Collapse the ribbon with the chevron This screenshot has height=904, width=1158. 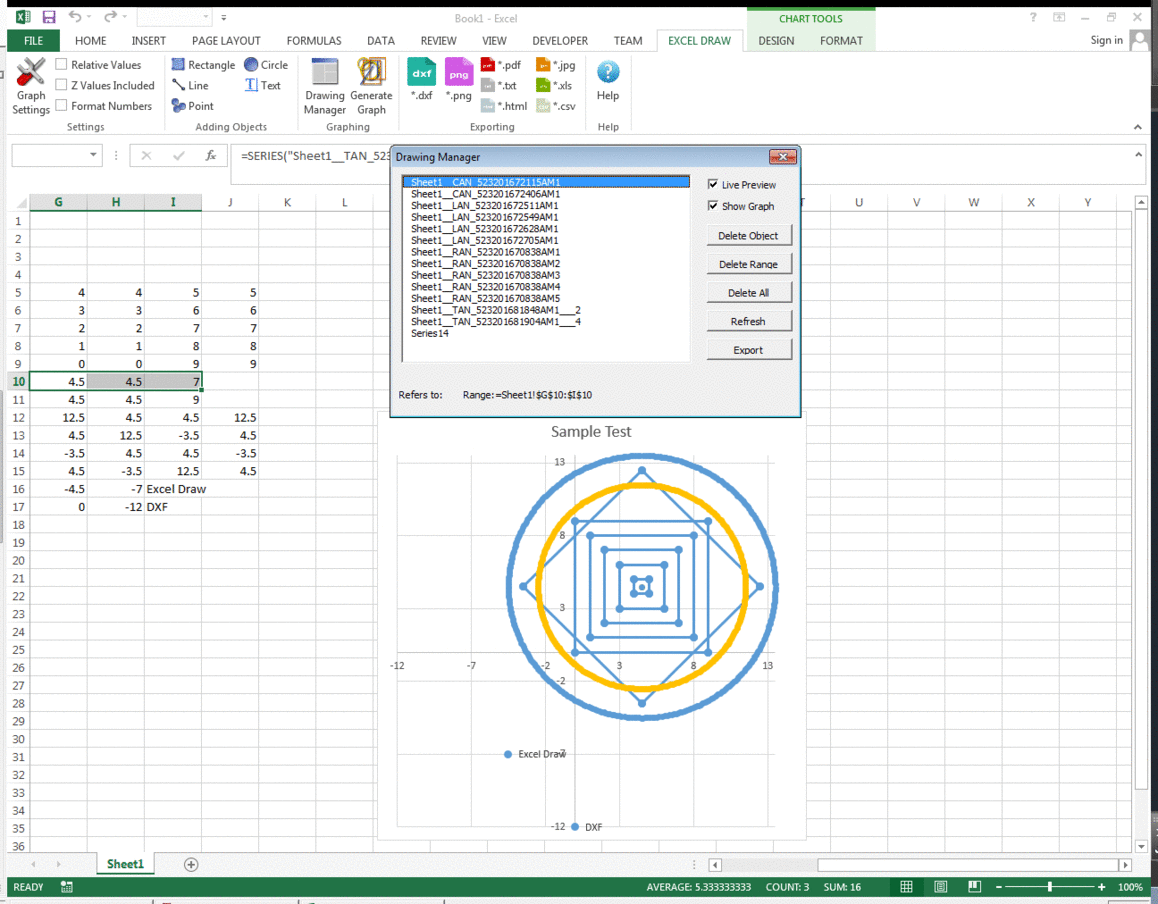click(x=1138, y=127)
